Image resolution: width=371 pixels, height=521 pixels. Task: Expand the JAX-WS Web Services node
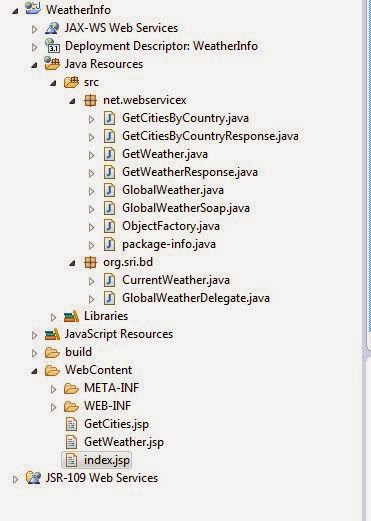coord(34,29)
